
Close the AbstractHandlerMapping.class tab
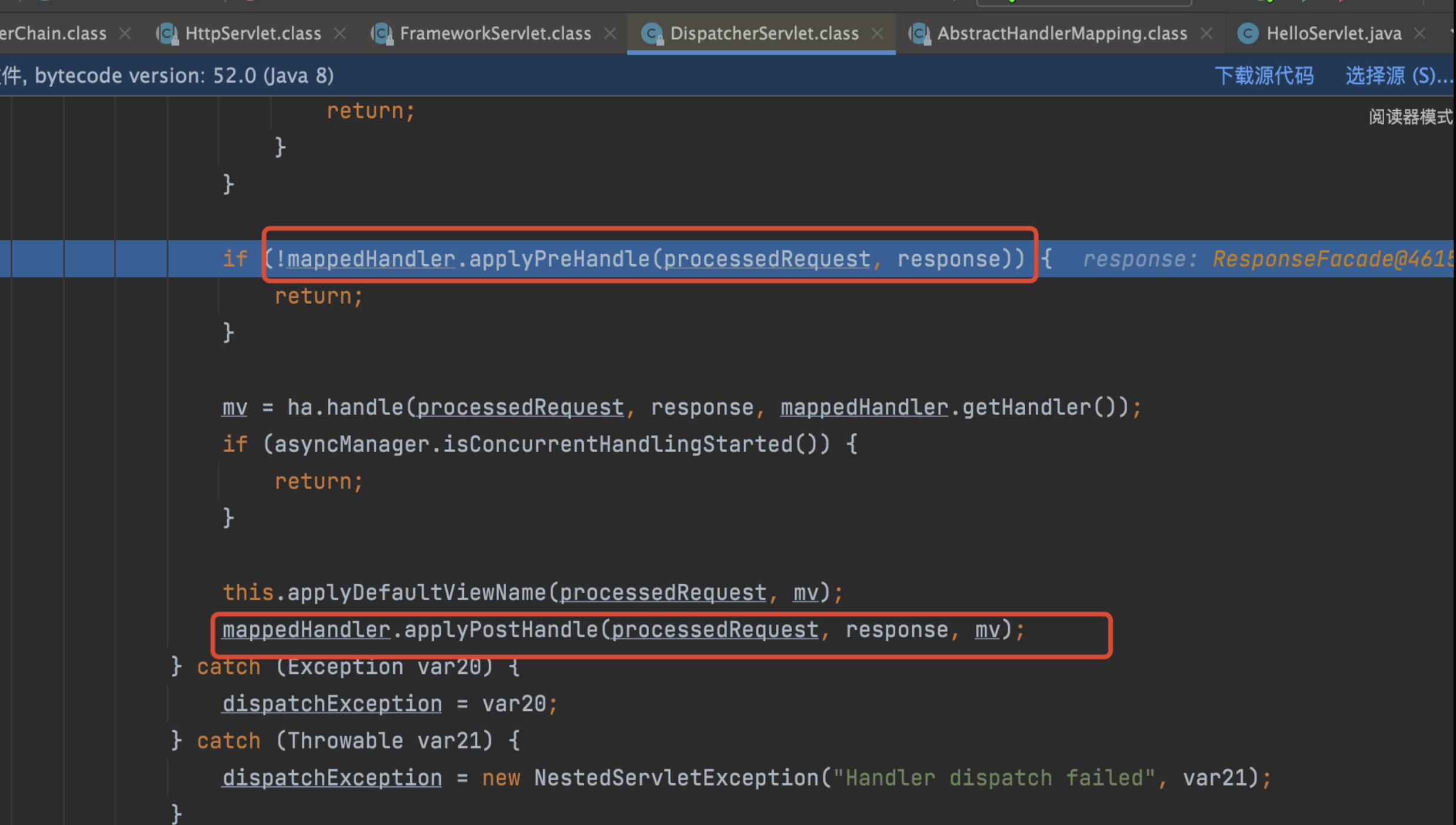tap(1206, 34)
